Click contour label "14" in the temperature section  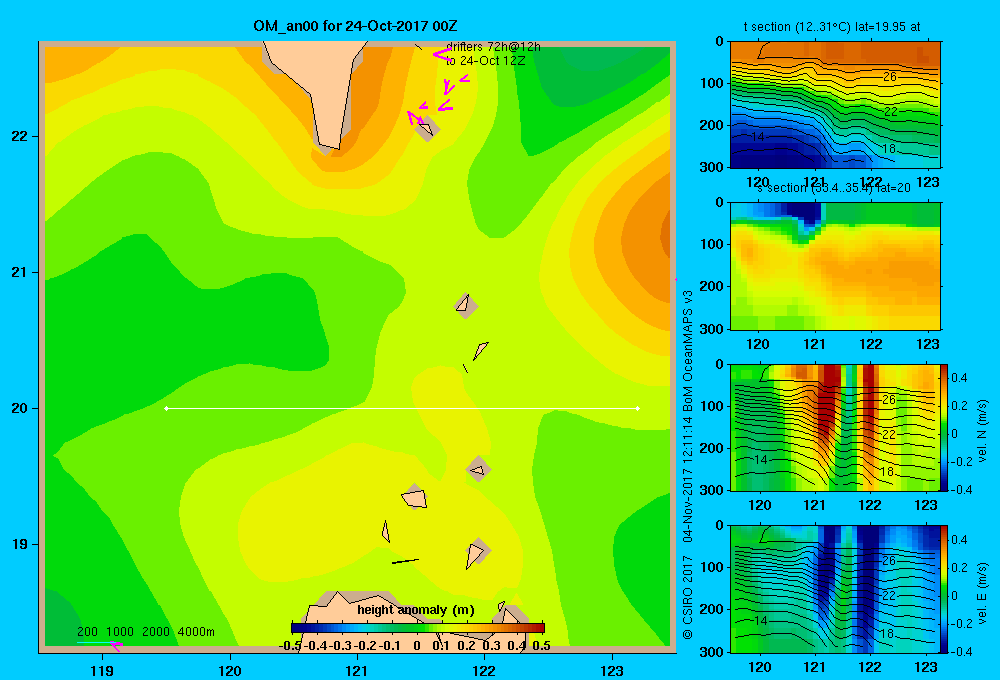click(757, 137)
